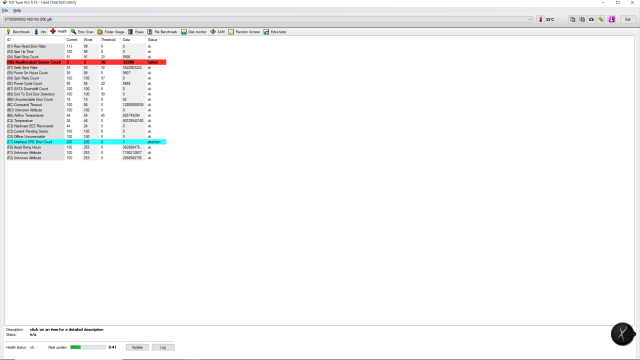Click the Data column header
This screenshot has width=640, height=360.
pos(133,40)
